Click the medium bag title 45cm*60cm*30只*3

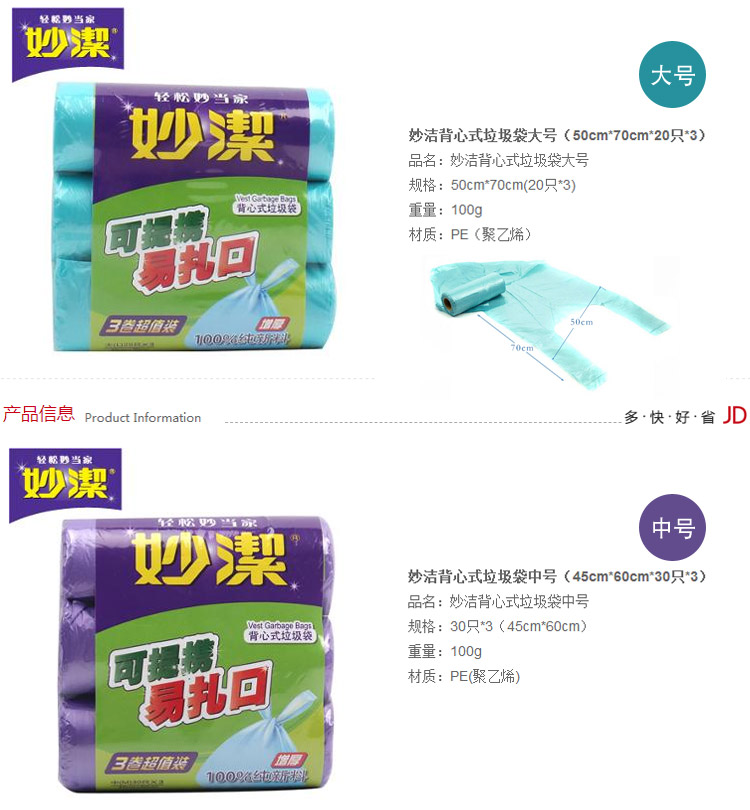coord(557,576)
